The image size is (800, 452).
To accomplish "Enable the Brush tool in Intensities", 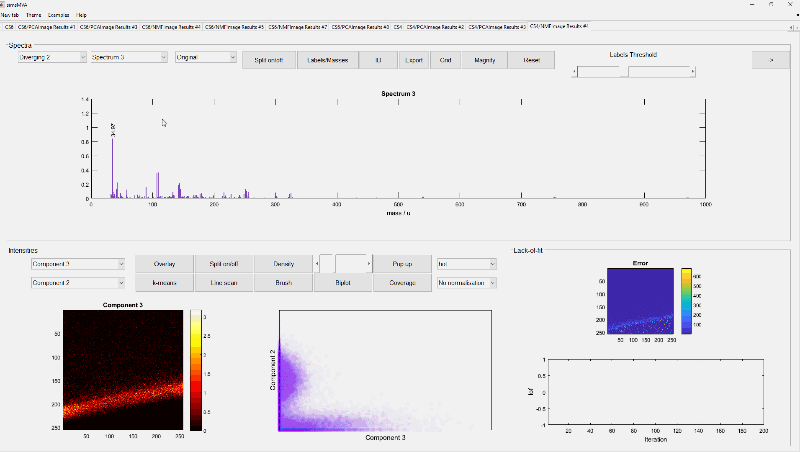I will coord(283,283).
